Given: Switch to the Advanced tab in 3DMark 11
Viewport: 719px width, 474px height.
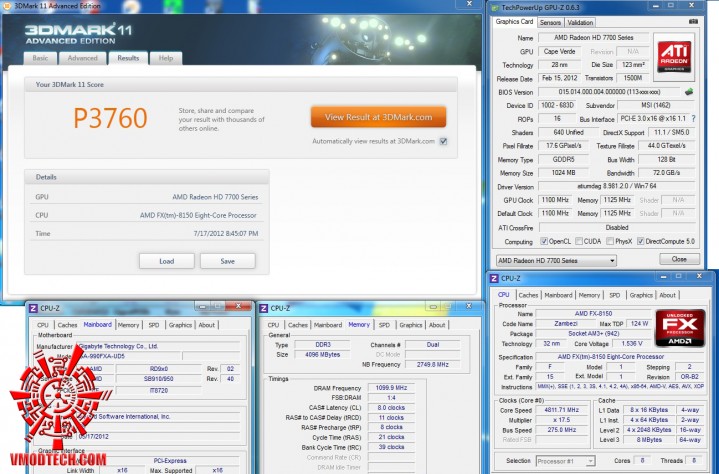Looking at the screenshot, I should [x=83, y=58].
